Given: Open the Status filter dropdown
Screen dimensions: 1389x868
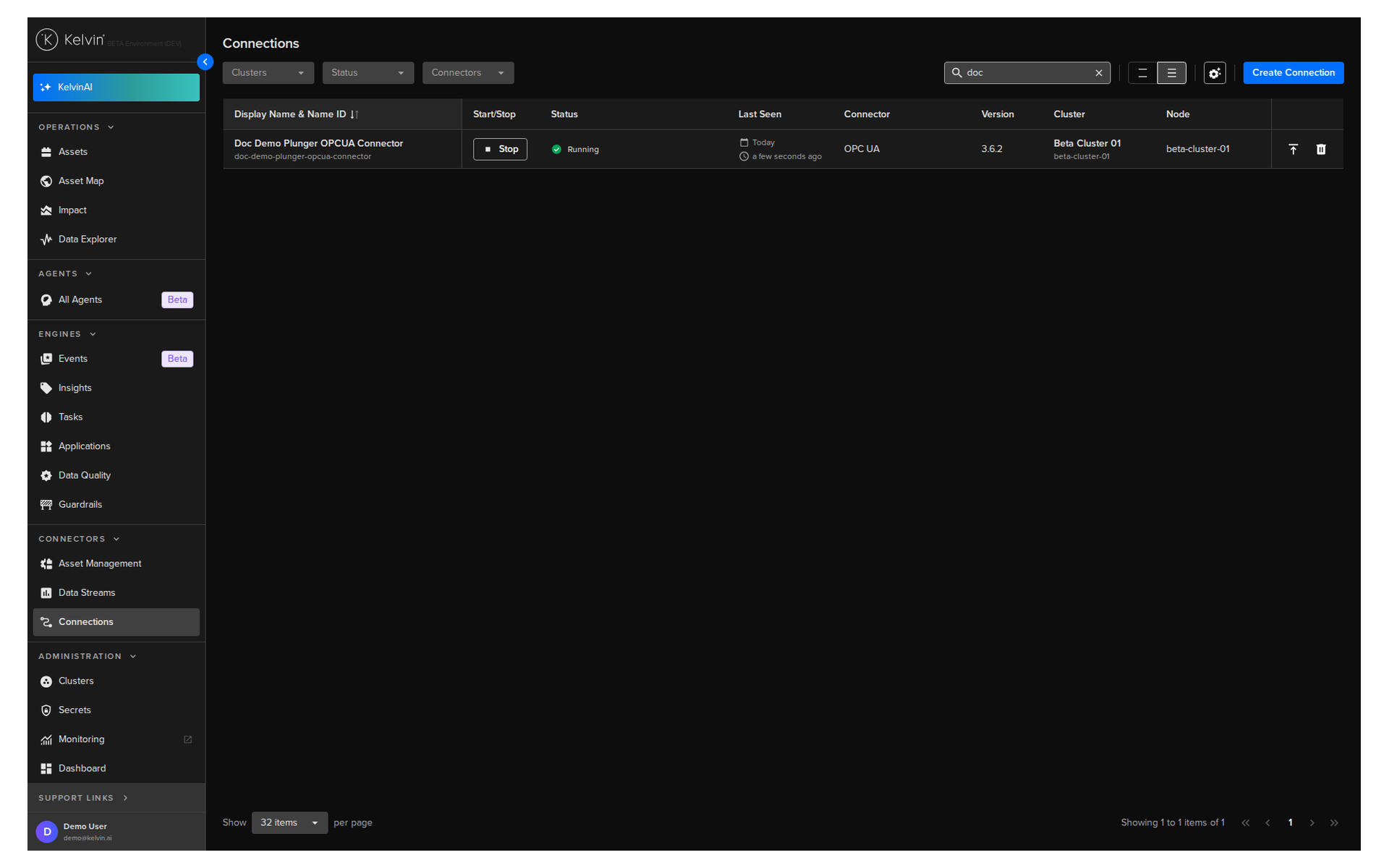Looking at the screenshot, I should (368, 73).
